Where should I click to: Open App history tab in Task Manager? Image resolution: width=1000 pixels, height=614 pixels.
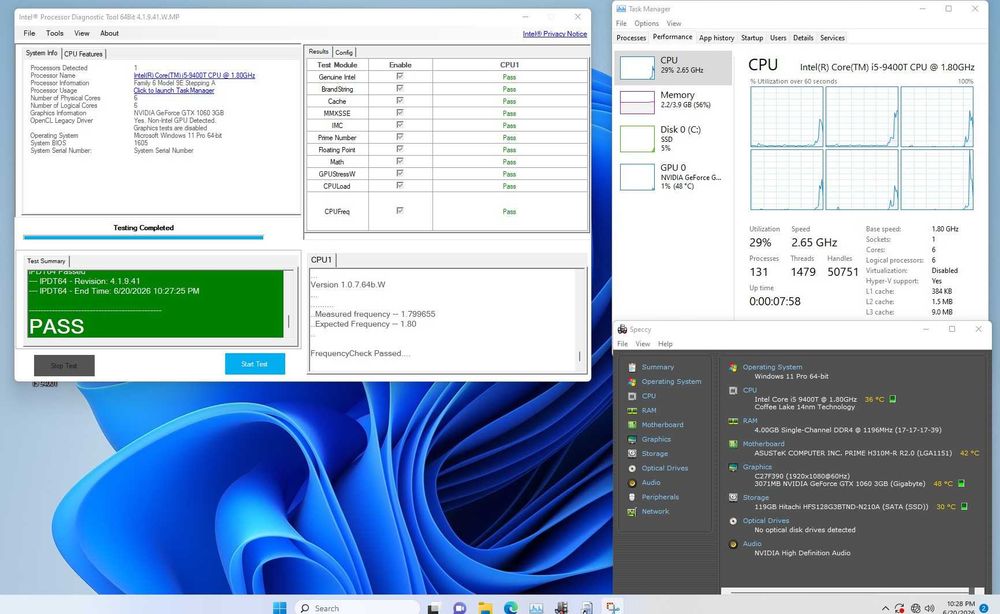(716, 38)
